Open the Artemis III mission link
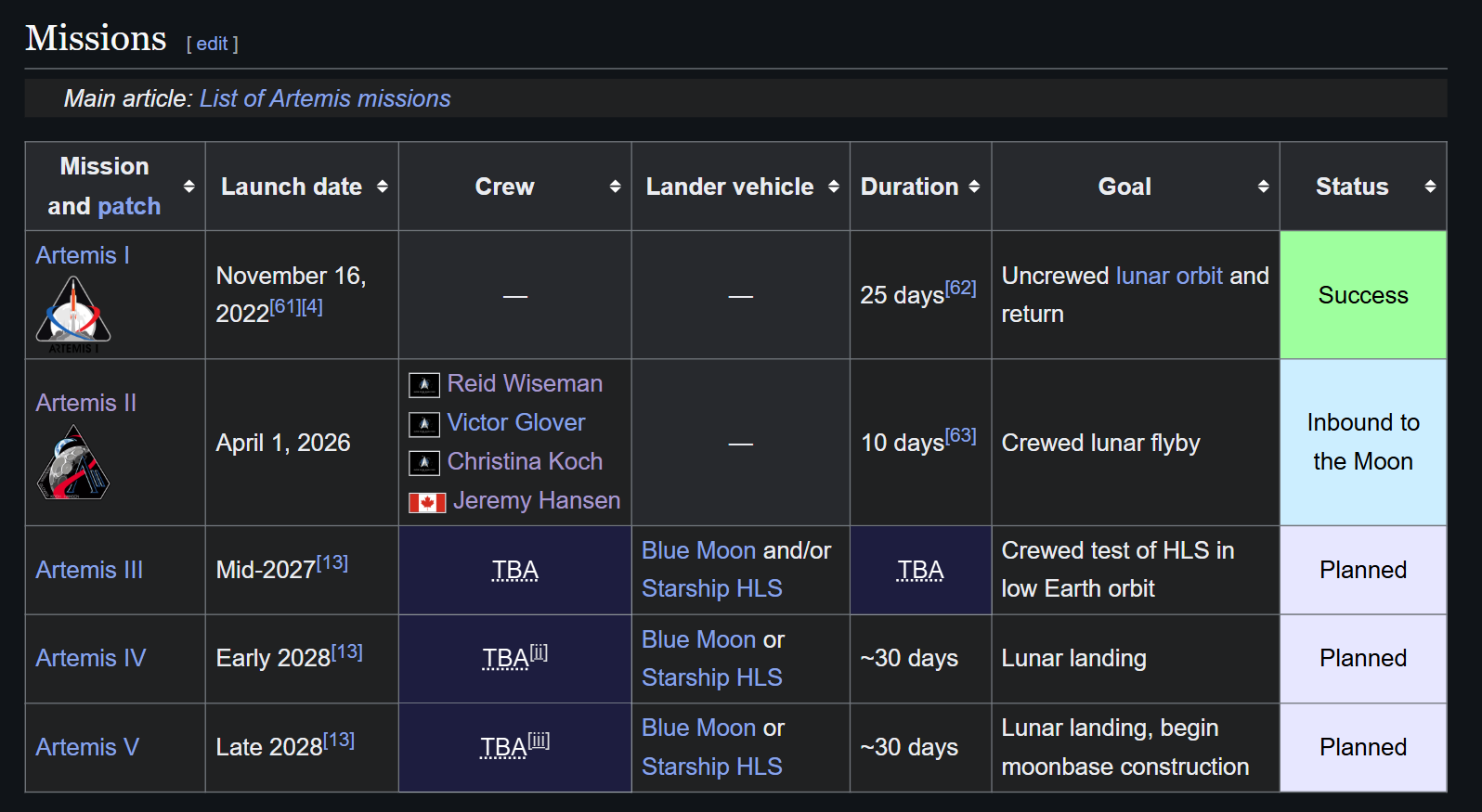The width and height of the screenshot is (1482, 812). (89, 570)
